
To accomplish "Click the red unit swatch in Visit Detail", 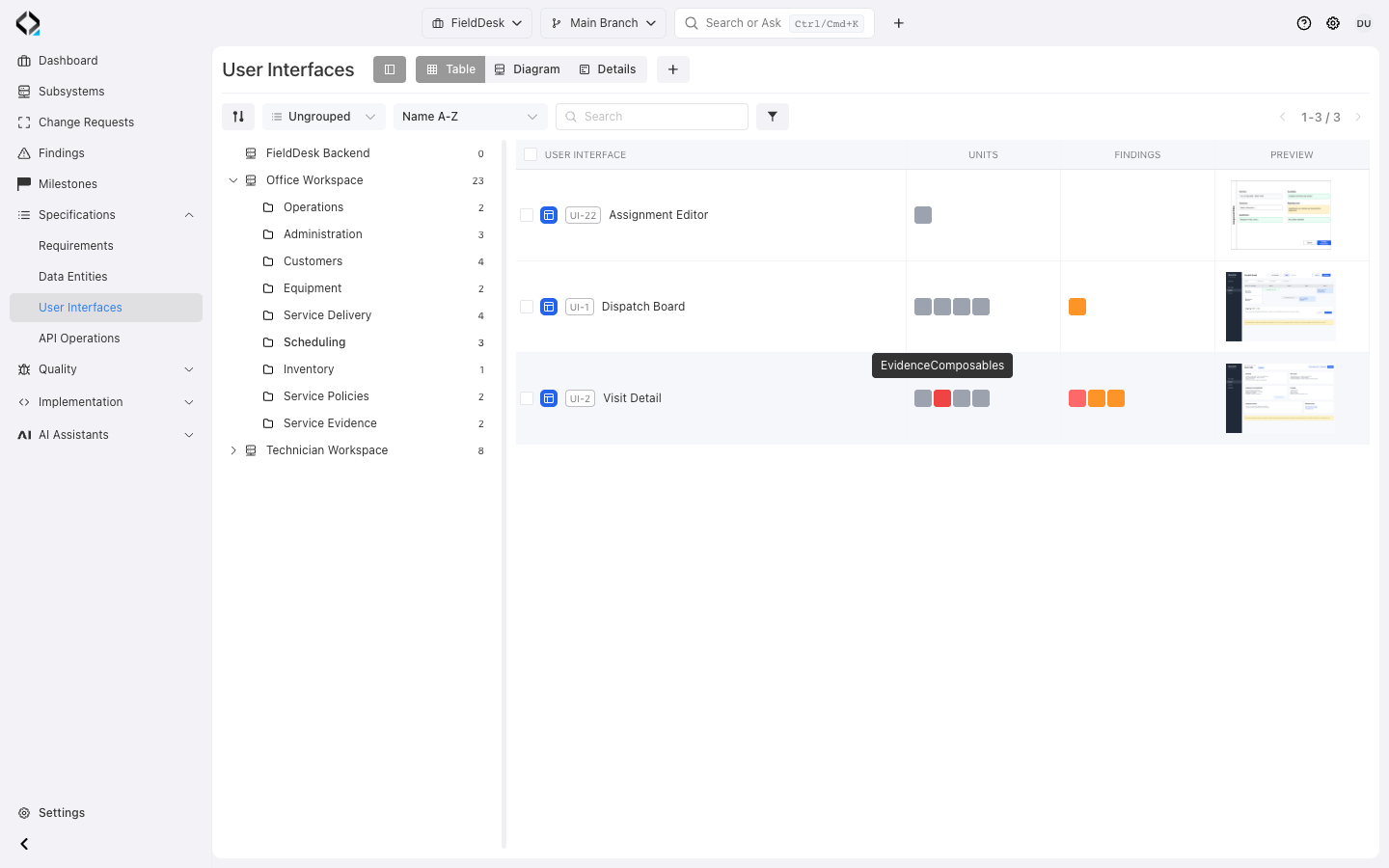I will (x=942, y=398).
